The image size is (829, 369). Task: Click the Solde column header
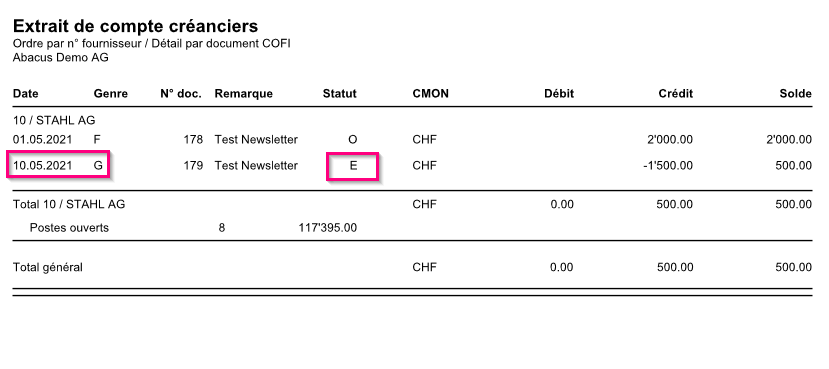click(x=795, y=94)
